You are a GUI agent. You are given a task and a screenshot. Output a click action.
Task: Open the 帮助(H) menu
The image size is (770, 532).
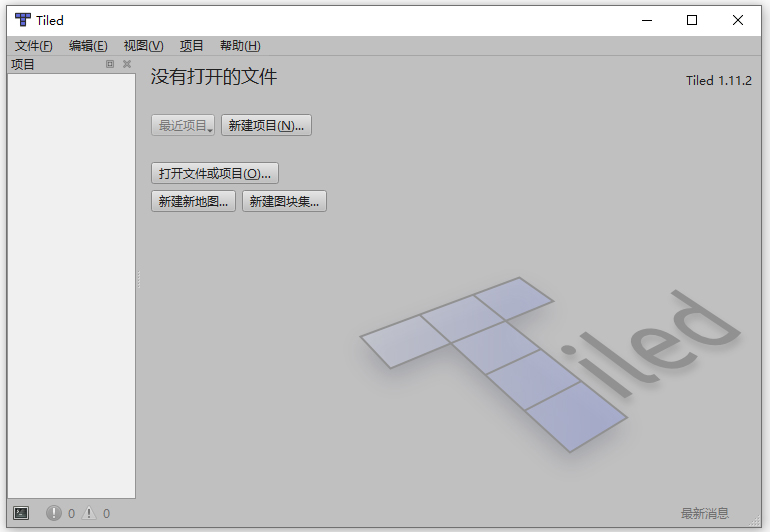pyautogui.click(x=240, y=46)
